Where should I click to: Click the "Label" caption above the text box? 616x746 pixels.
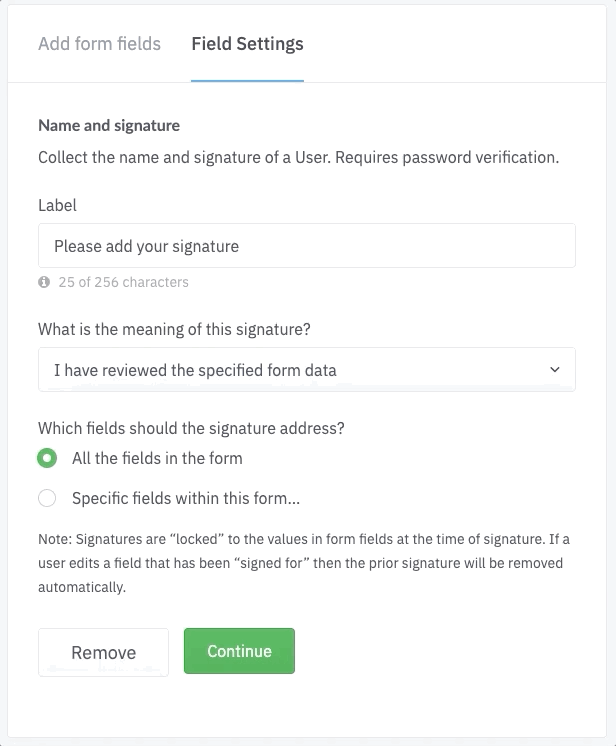[57, 205]
